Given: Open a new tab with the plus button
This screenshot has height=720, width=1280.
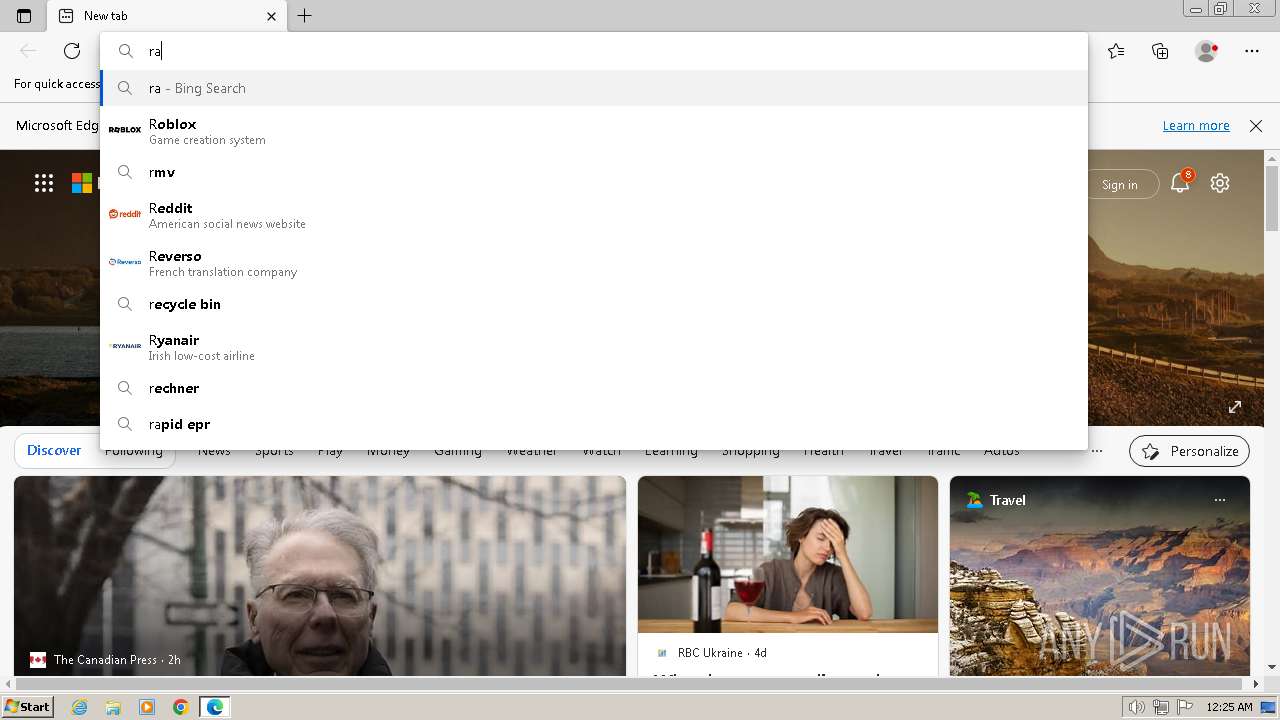Looking at the screenshot, I should [305, 16].
